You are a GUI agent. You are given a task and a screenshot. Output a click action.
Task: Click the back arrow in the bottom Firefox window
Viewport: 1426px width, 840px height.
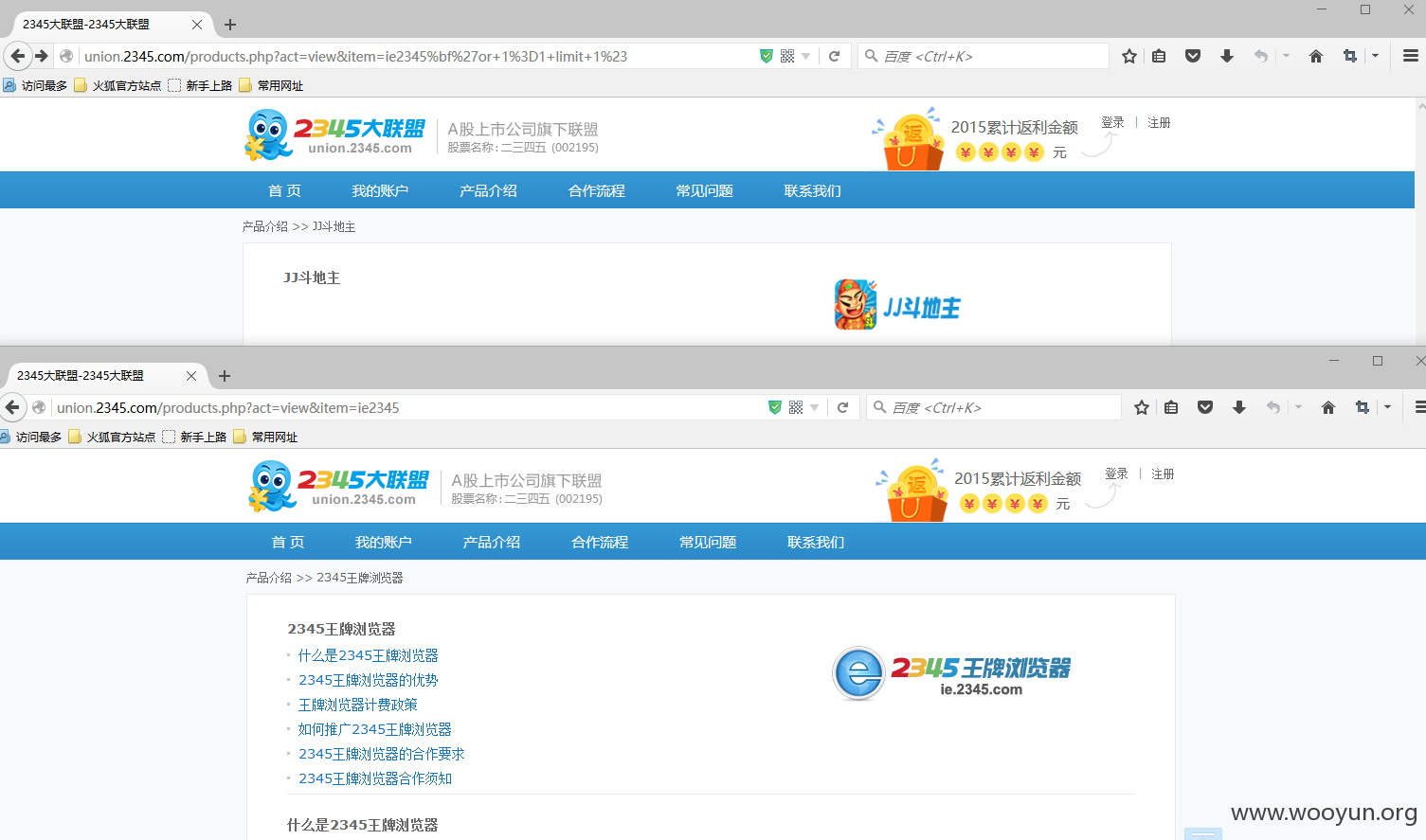click(11, 407)
